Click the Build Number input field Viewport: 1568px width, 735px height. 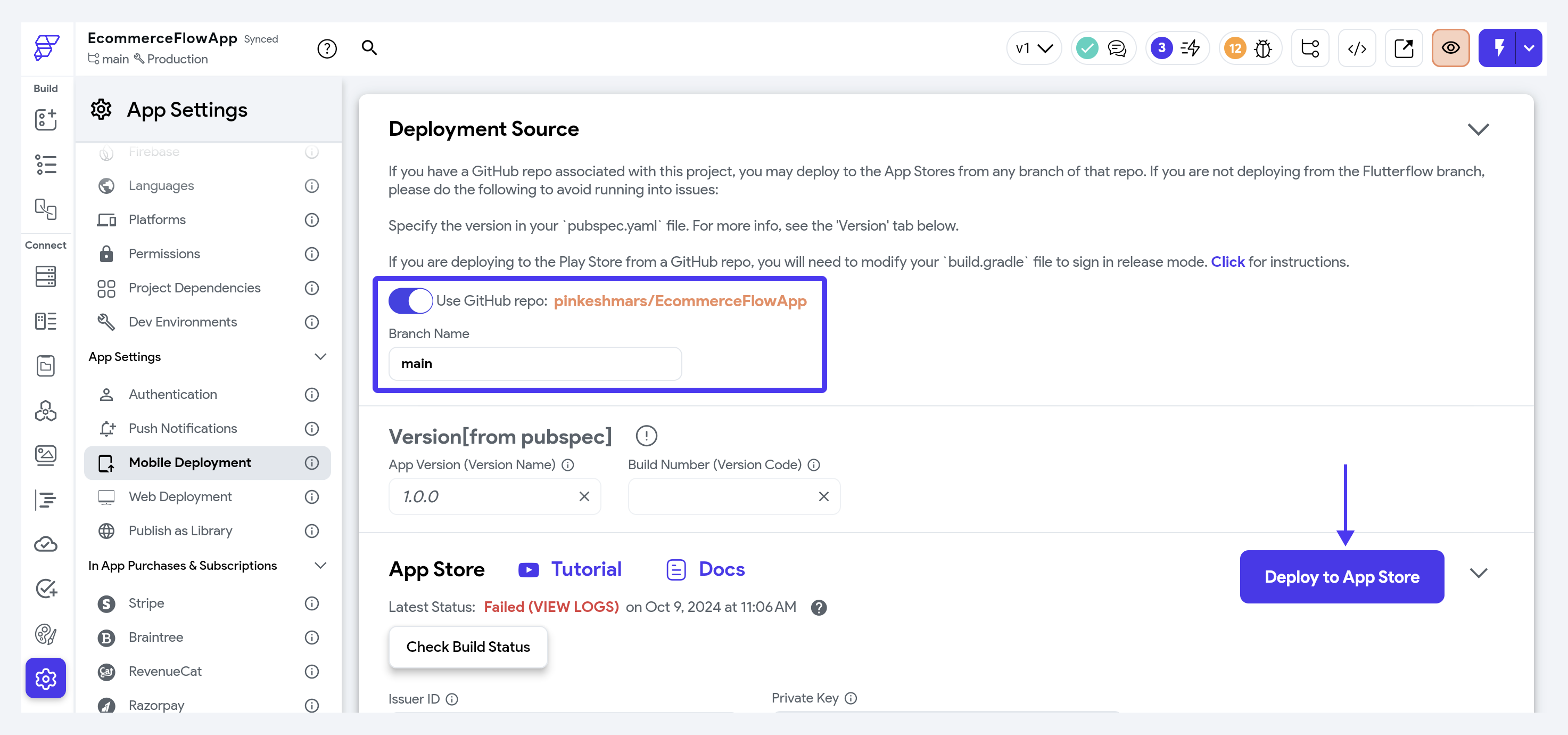(x=733, y=496)
